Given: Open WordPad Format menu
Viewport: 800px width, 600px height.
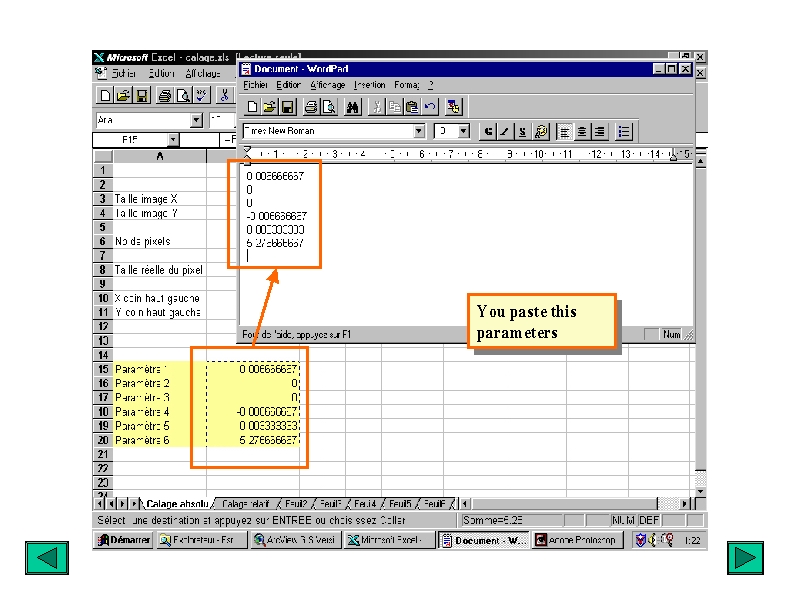Looking at the screenshot, I should [407, 85].
